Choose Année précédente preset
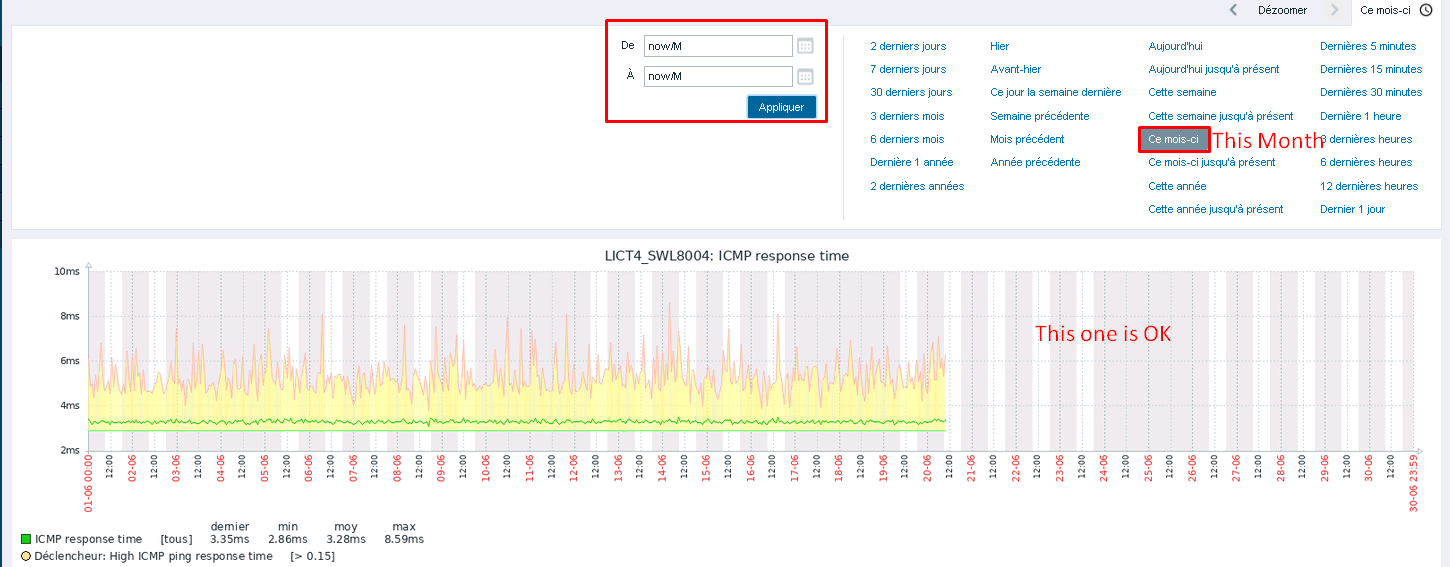 pos(1035,162)
